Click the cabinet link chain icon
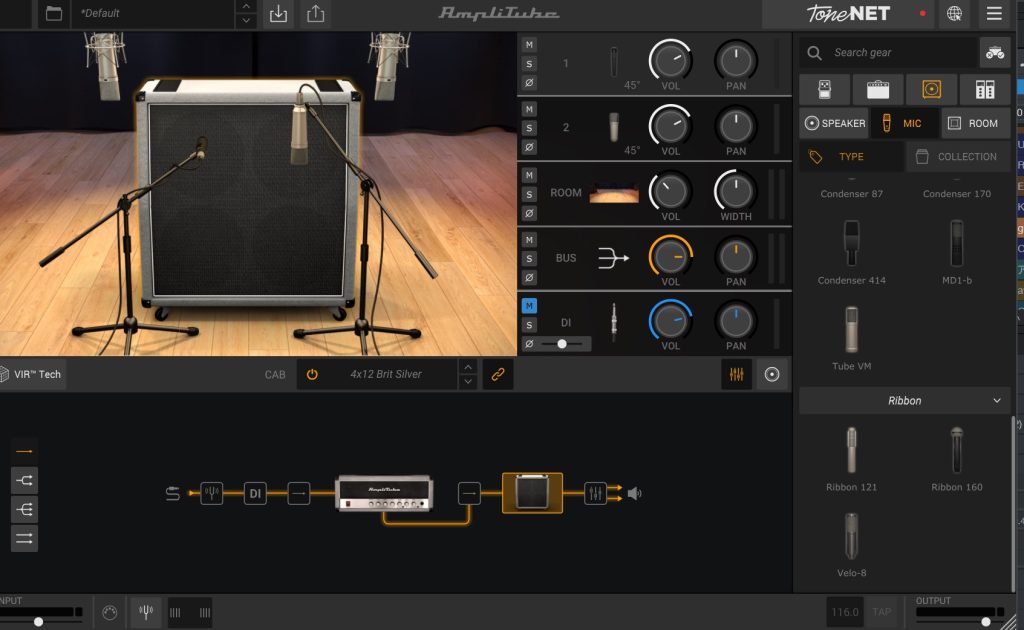The height and width of the screenshot is (630, 1024). coord(497,374)
